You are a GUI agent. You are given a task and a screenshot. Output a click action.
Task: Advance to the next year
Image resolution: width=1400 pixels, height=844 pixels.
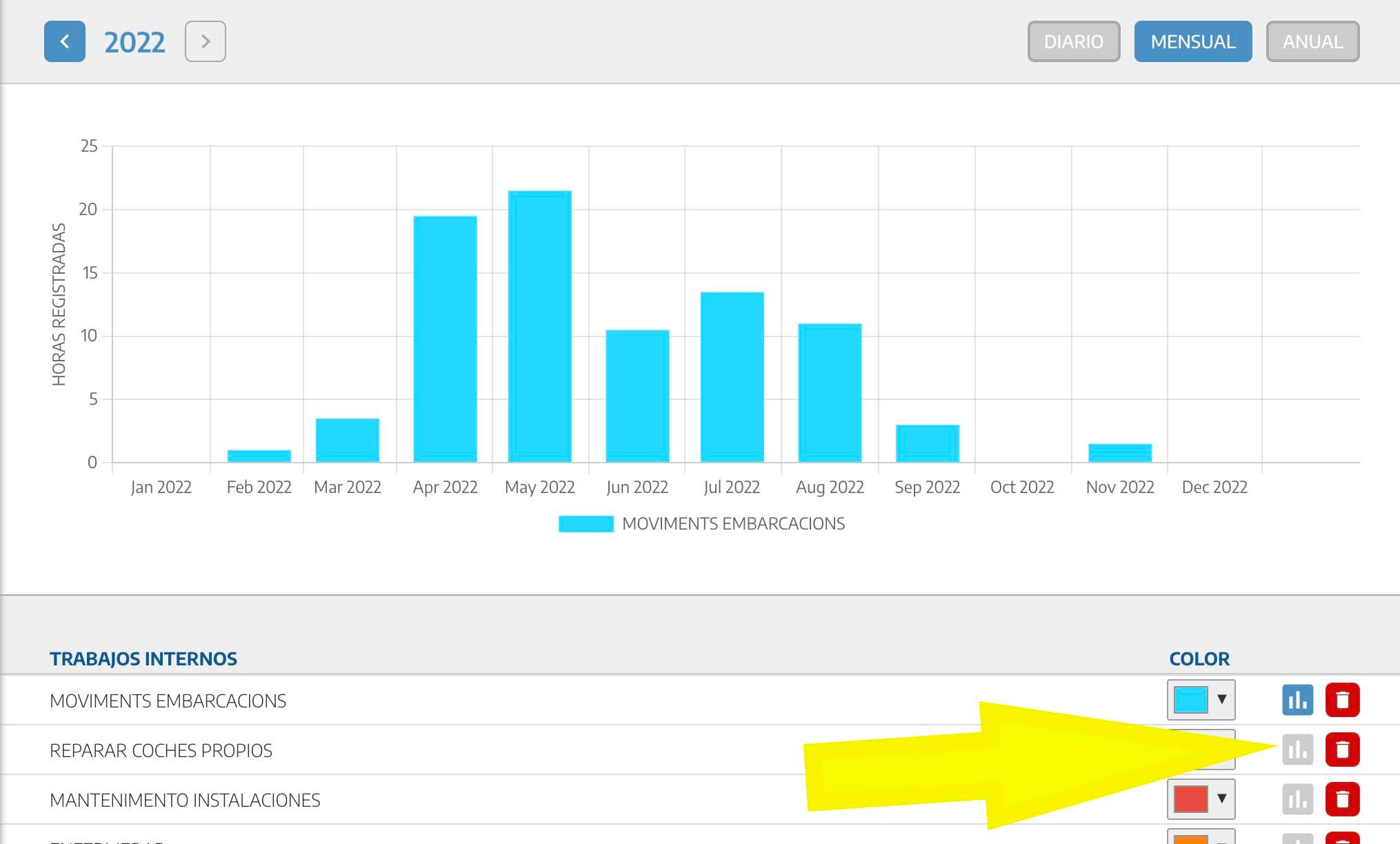coord(205,41)
